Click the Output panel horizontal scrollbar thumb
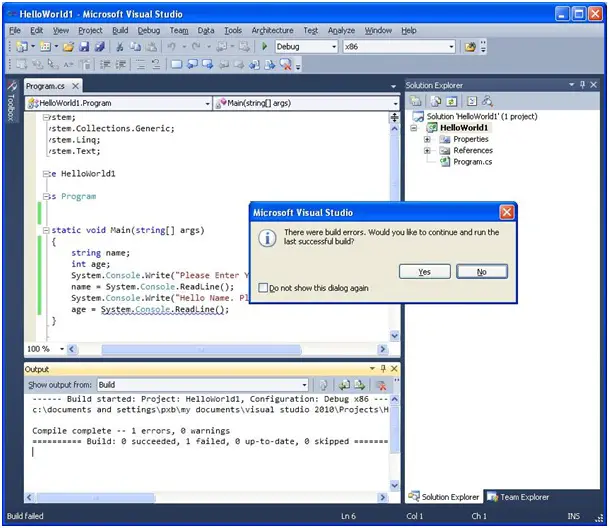Viewport: 609px width, 528px height. [96, 498]
